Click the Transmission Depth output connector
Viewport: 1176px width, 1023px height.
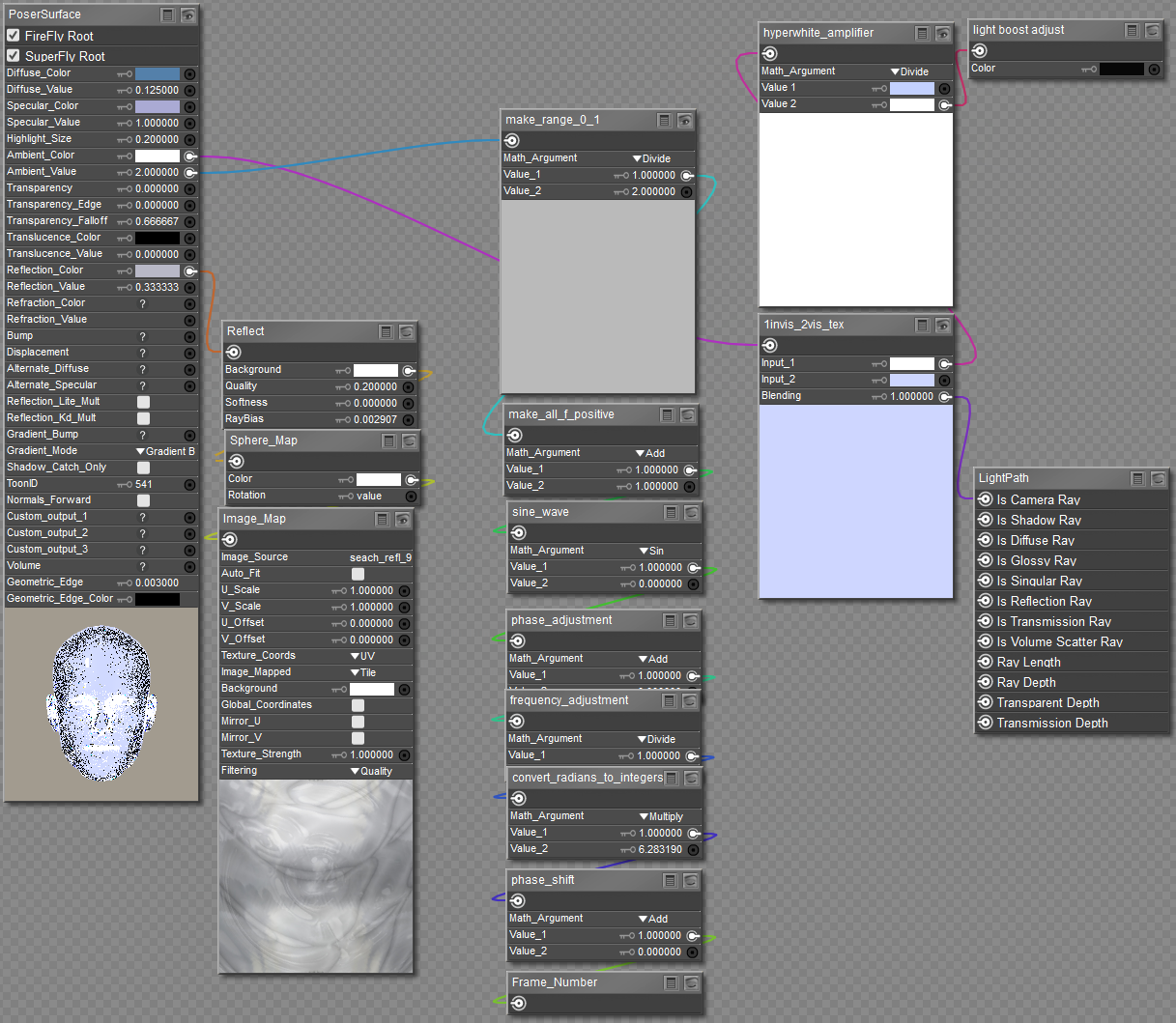coord(986,723)
